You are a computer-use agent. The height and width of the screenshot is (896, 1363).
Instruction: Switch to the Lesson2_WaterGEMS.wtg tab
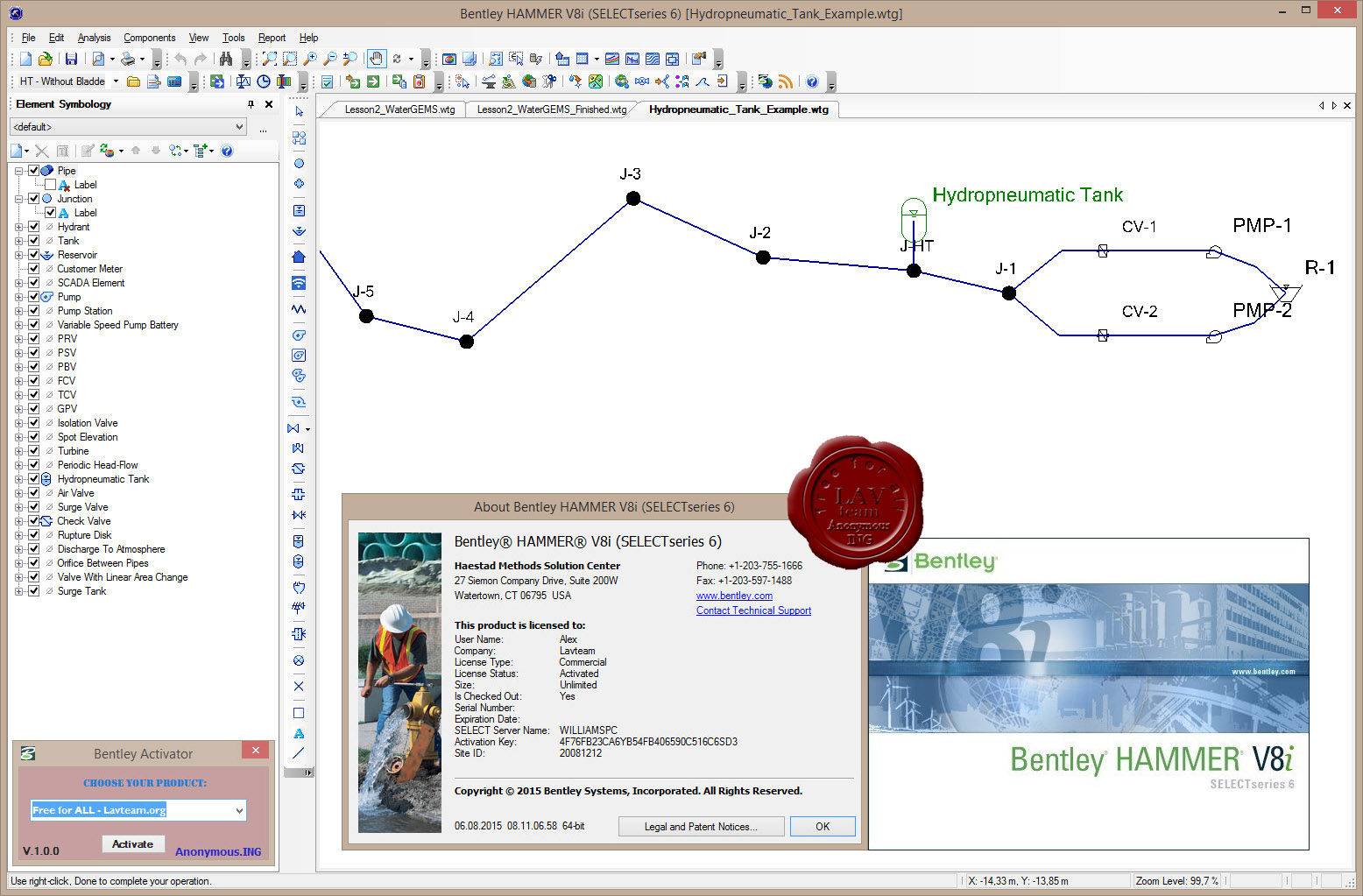399,109
